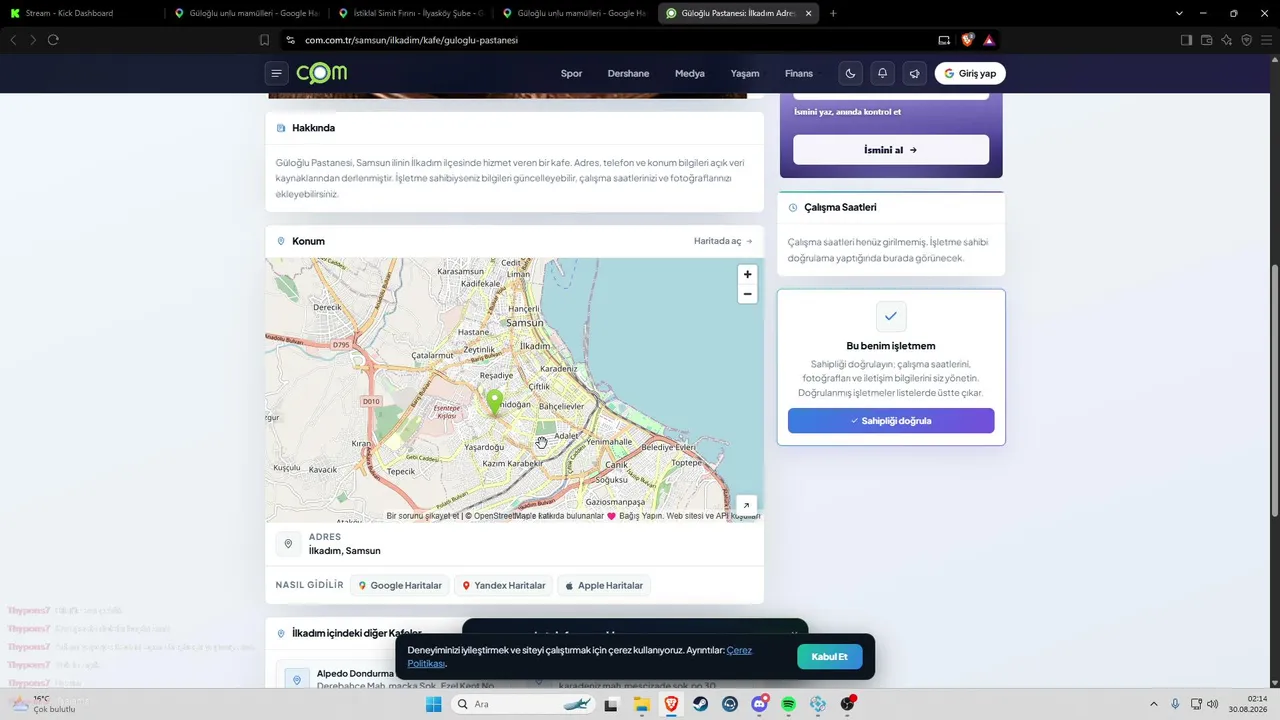
Task: Open OBS Studio from the taskbar
Action: coord(847,704)
